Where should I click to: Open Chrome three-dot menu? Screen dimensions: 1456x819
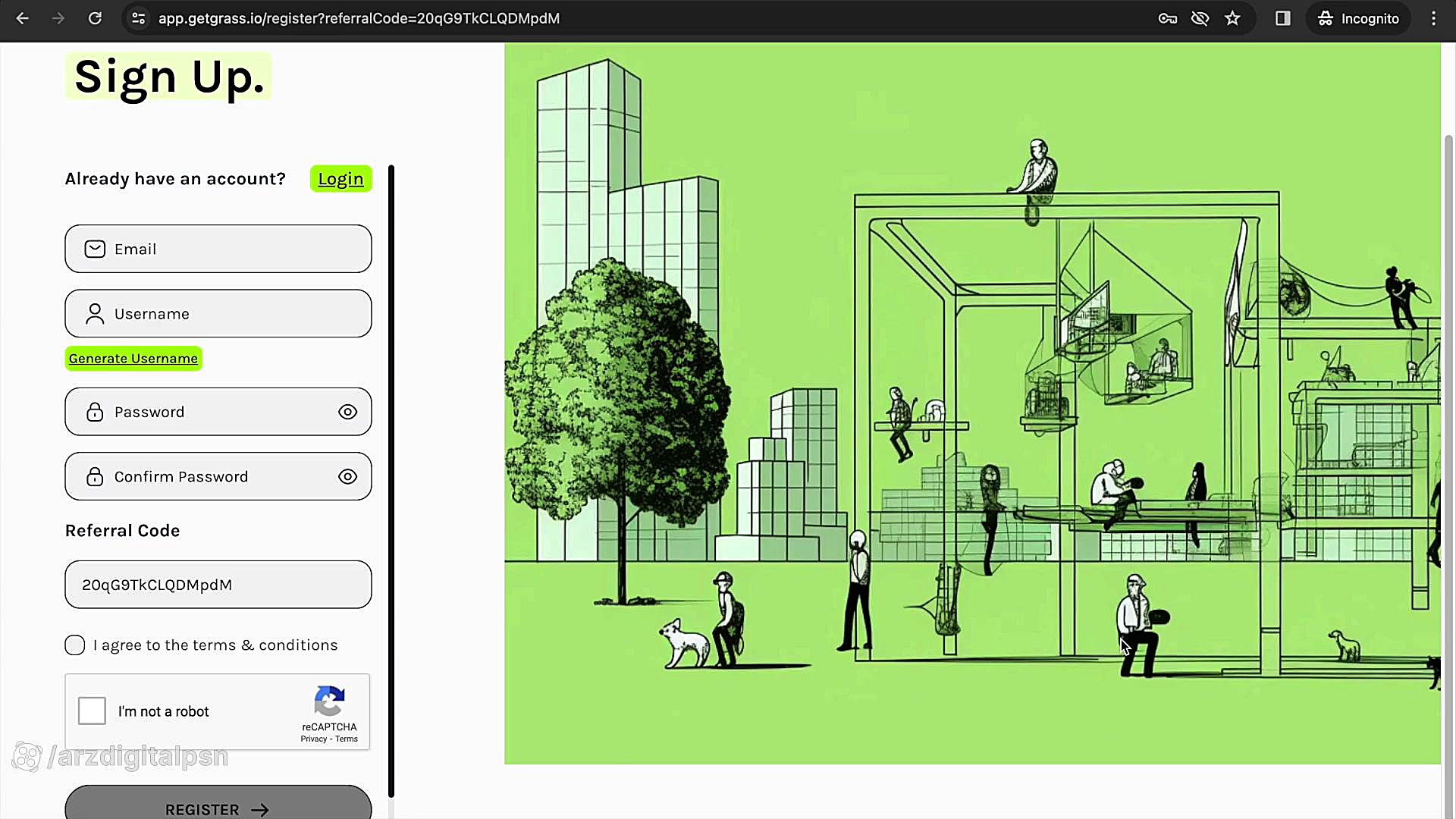click(x=1433, y=18)
